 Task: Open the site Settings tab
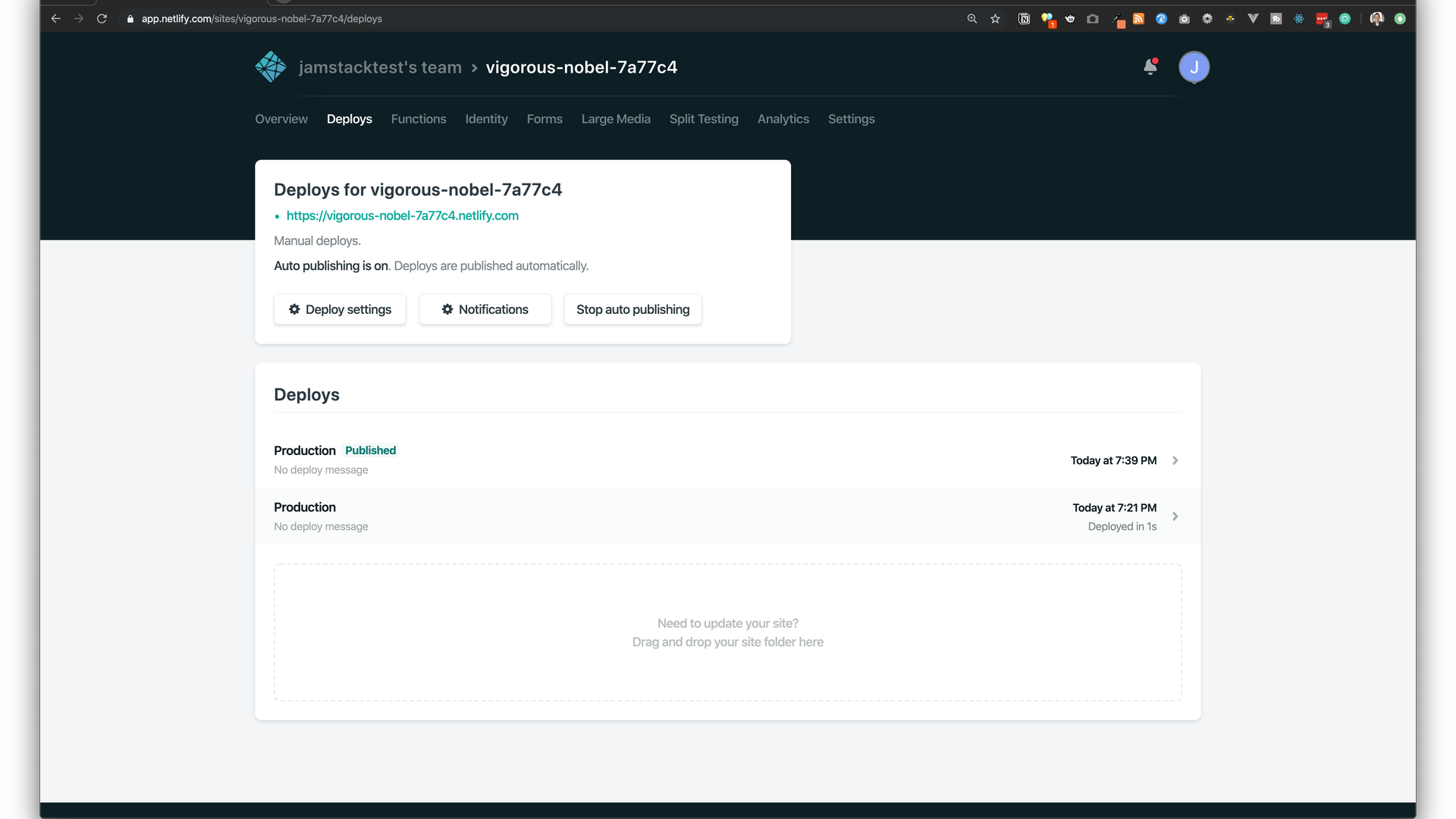851,119
